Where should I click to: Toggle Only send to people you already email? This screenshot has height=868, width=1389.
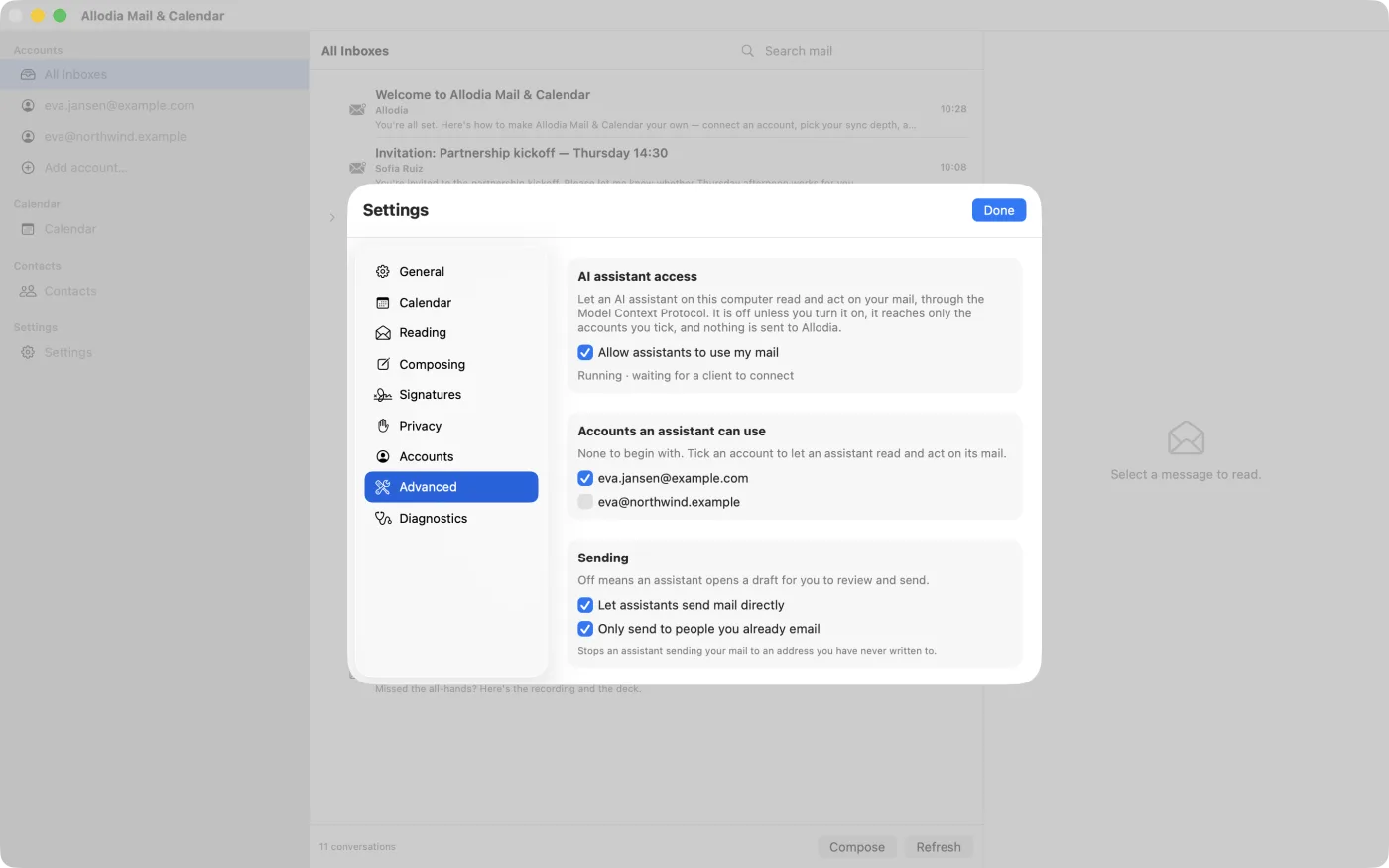(x=585, y=629)
